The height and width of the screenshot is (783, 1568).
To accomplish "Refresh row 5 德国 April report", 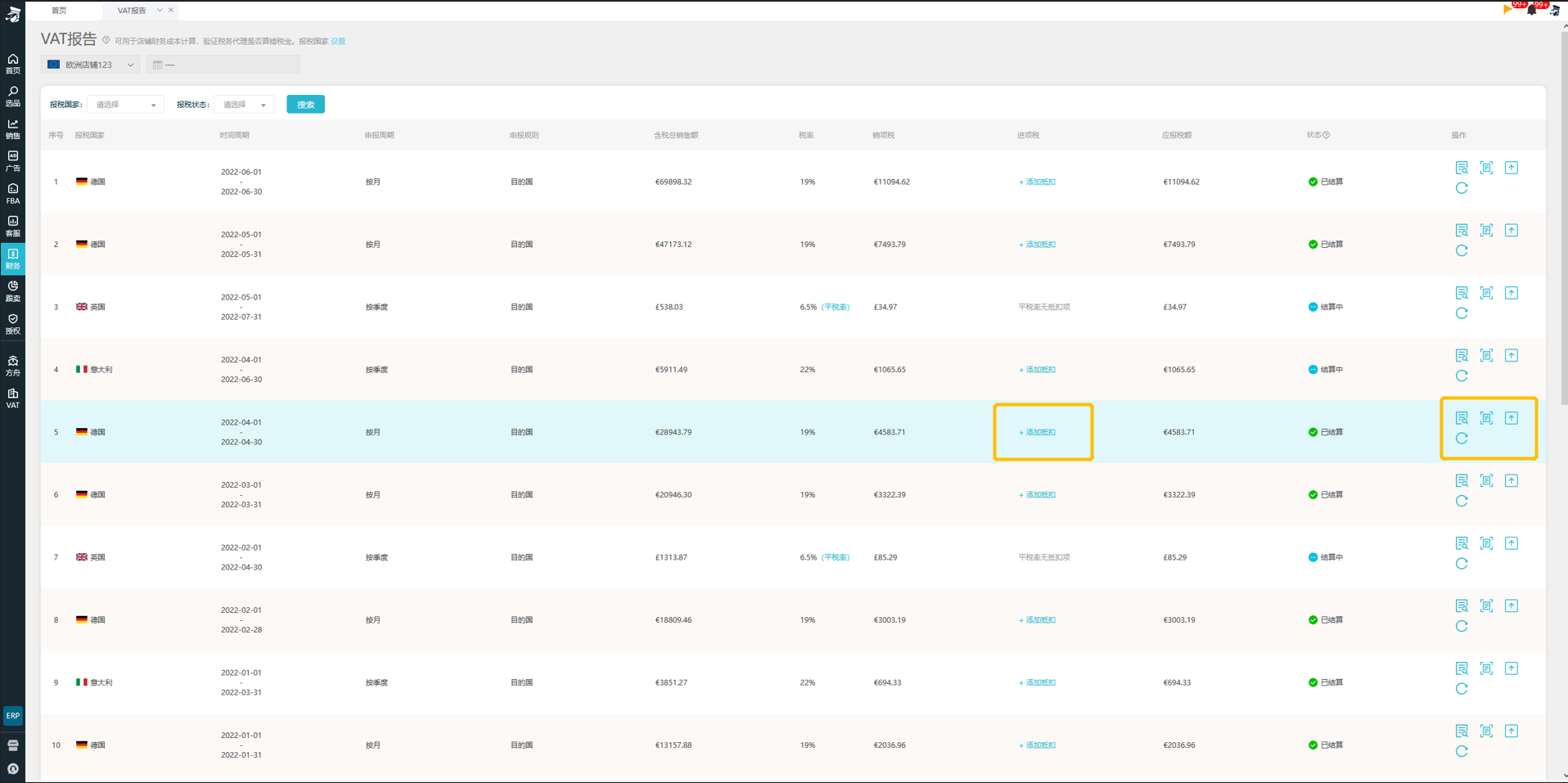I will (1462, 439).
